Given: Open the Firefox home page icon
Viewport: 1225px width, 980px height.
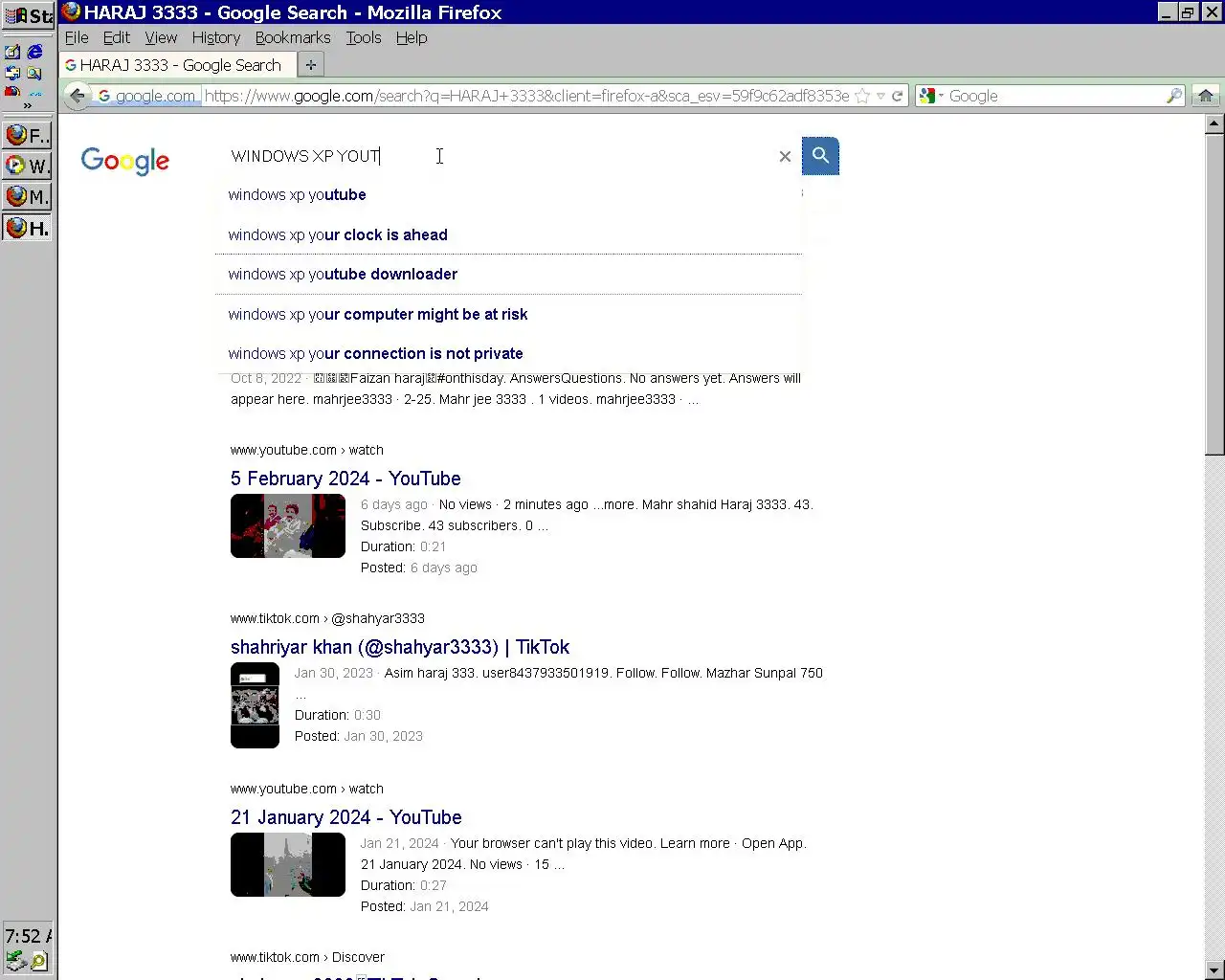Looking at the screenshot, I should [x=1206, y=96].
